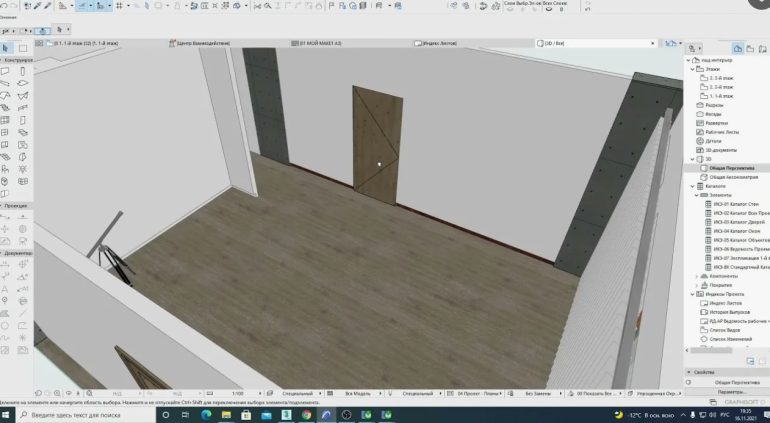Close the 3D / Все tab
770x423 pixels.
pos(653,43)
